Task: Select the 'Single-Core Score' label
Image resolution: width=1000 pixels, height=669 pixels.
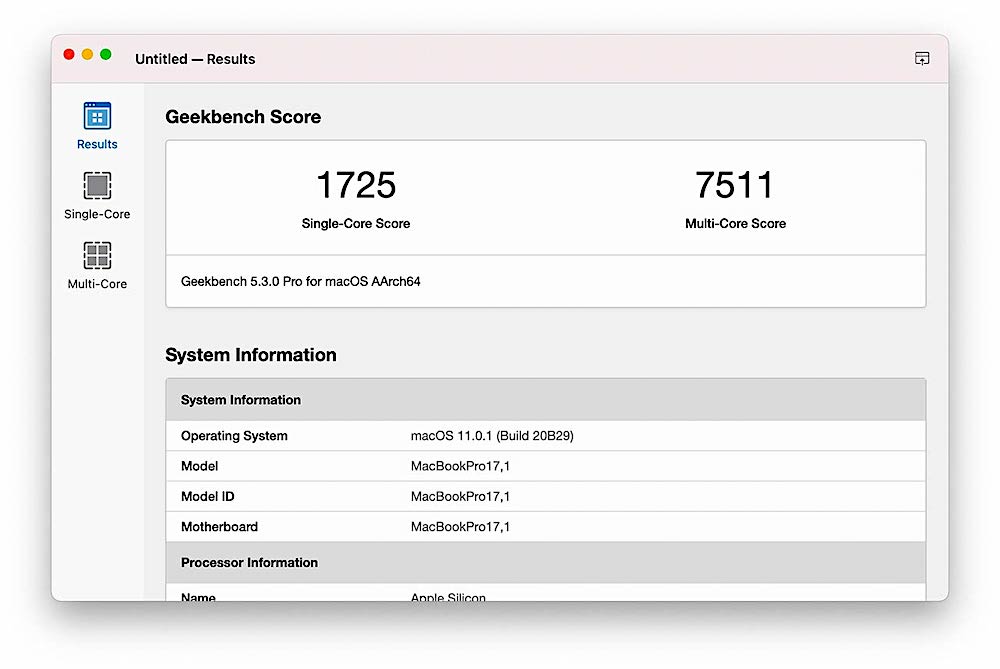Action: click(356, 224)
